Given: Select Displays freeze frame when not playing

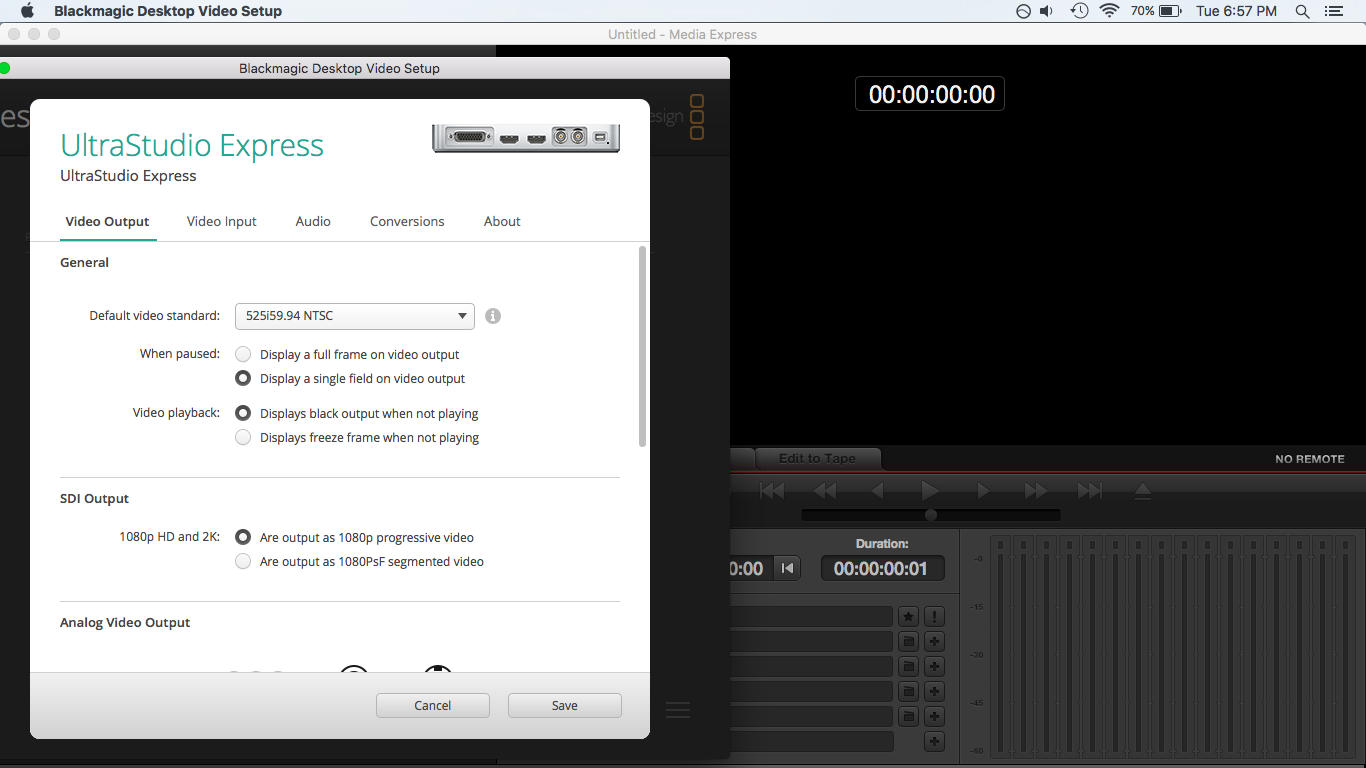Looking at the screenshot, I should [x=243, y=437].
